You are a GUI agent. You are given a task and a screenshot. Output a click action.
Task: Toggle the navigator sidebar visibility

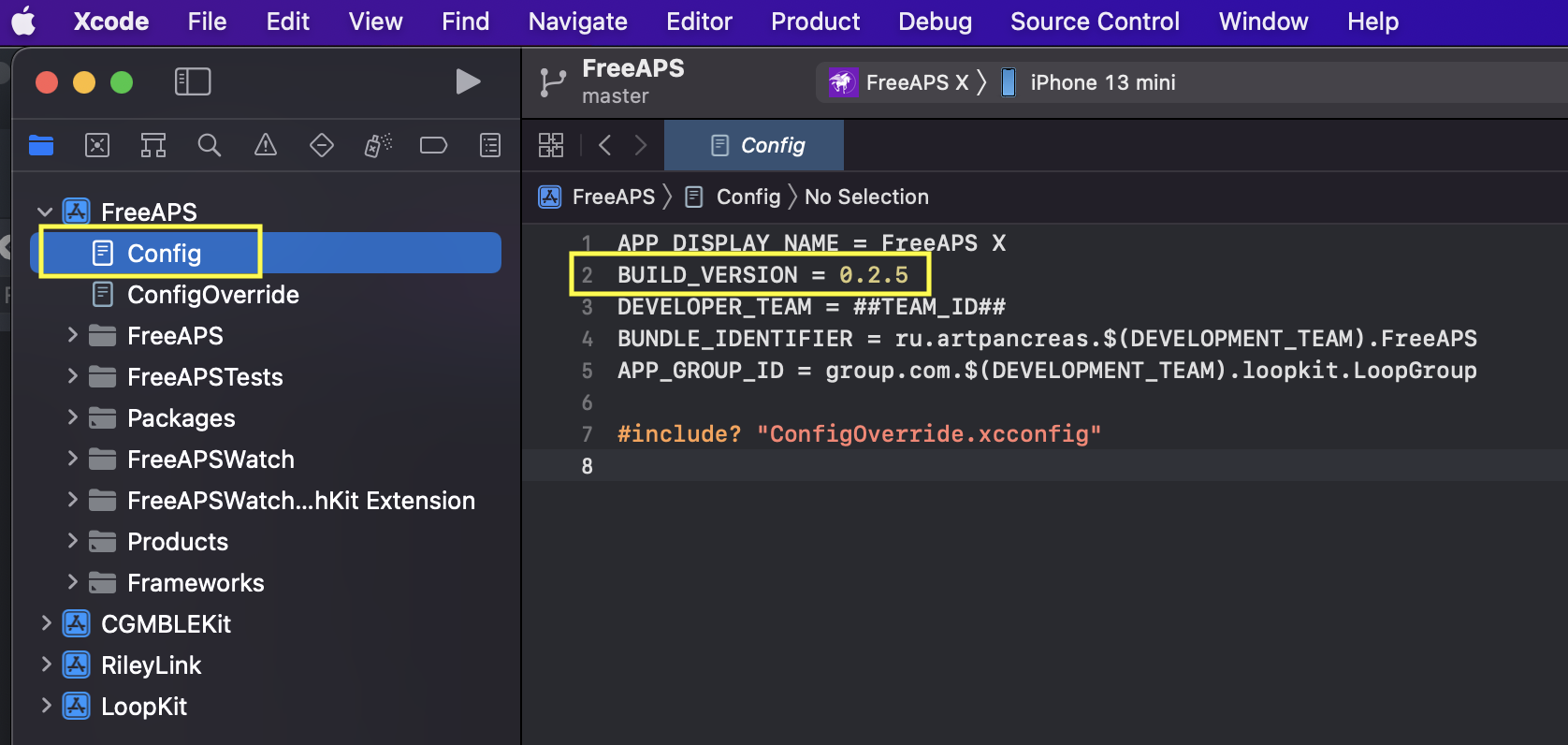click(193, 81)
